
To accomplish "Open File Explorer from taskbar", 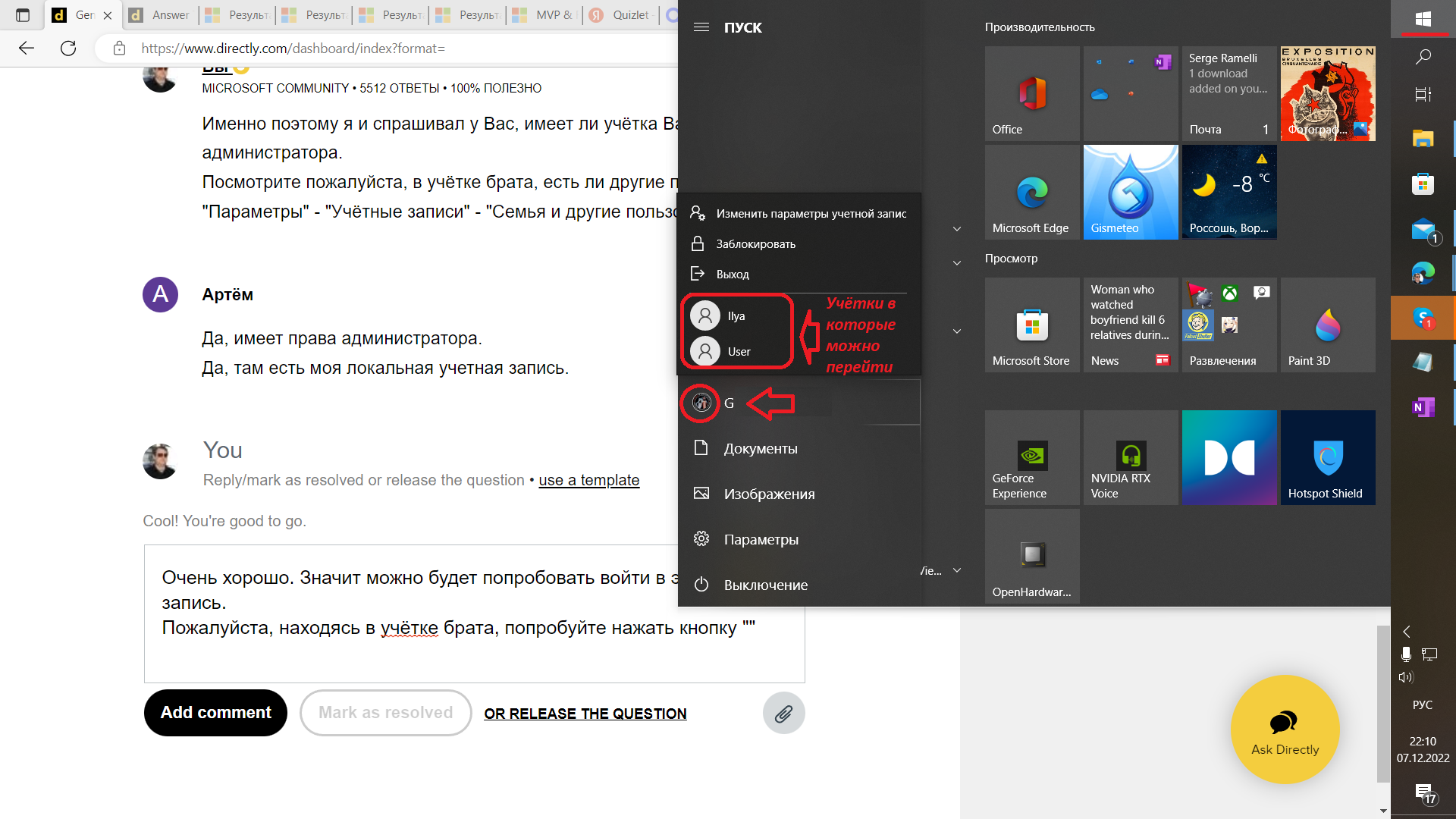I will tap(1423, 138).
